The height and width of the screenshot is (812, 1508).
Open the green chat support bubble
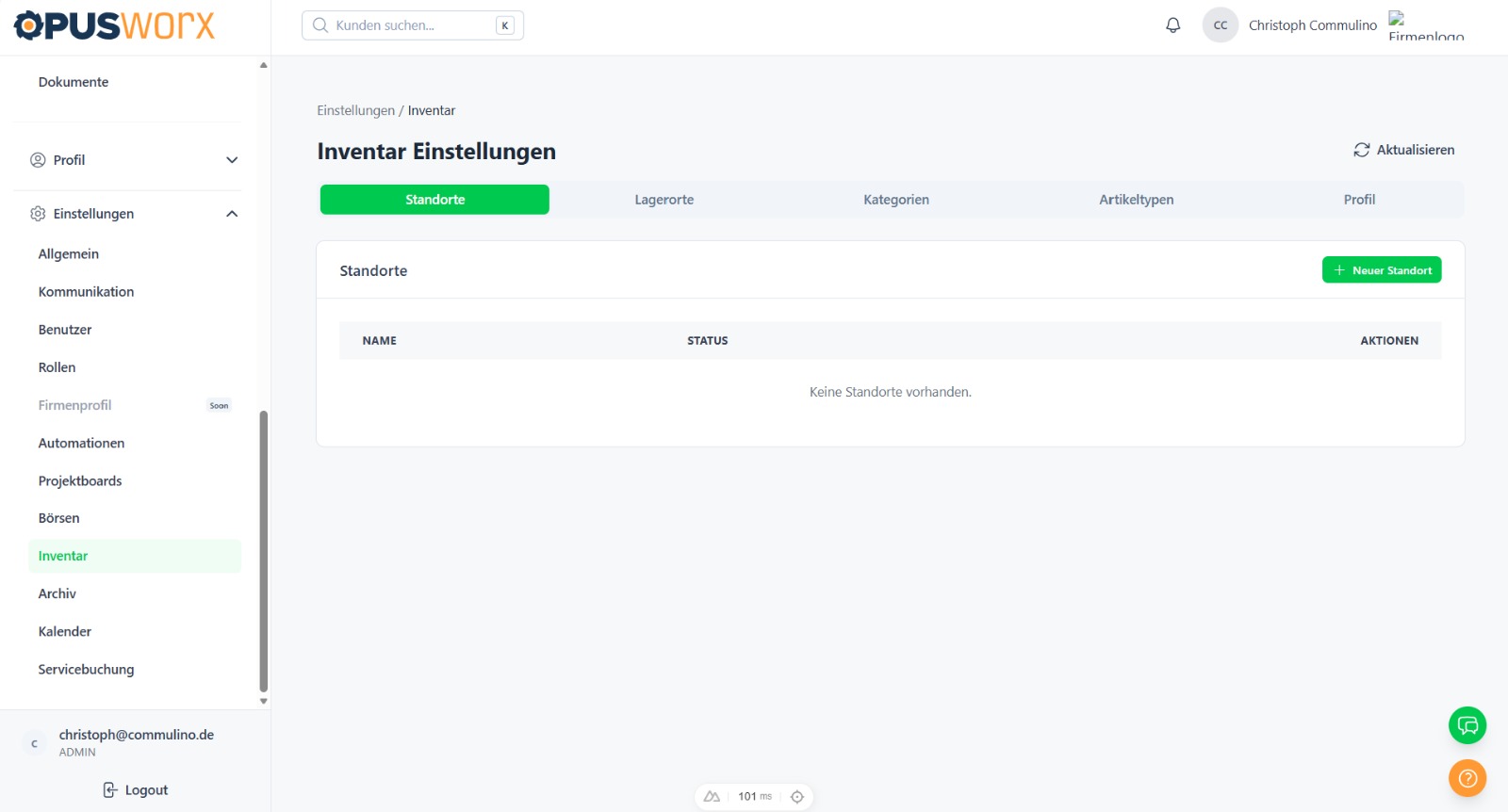pos(1467,725)
